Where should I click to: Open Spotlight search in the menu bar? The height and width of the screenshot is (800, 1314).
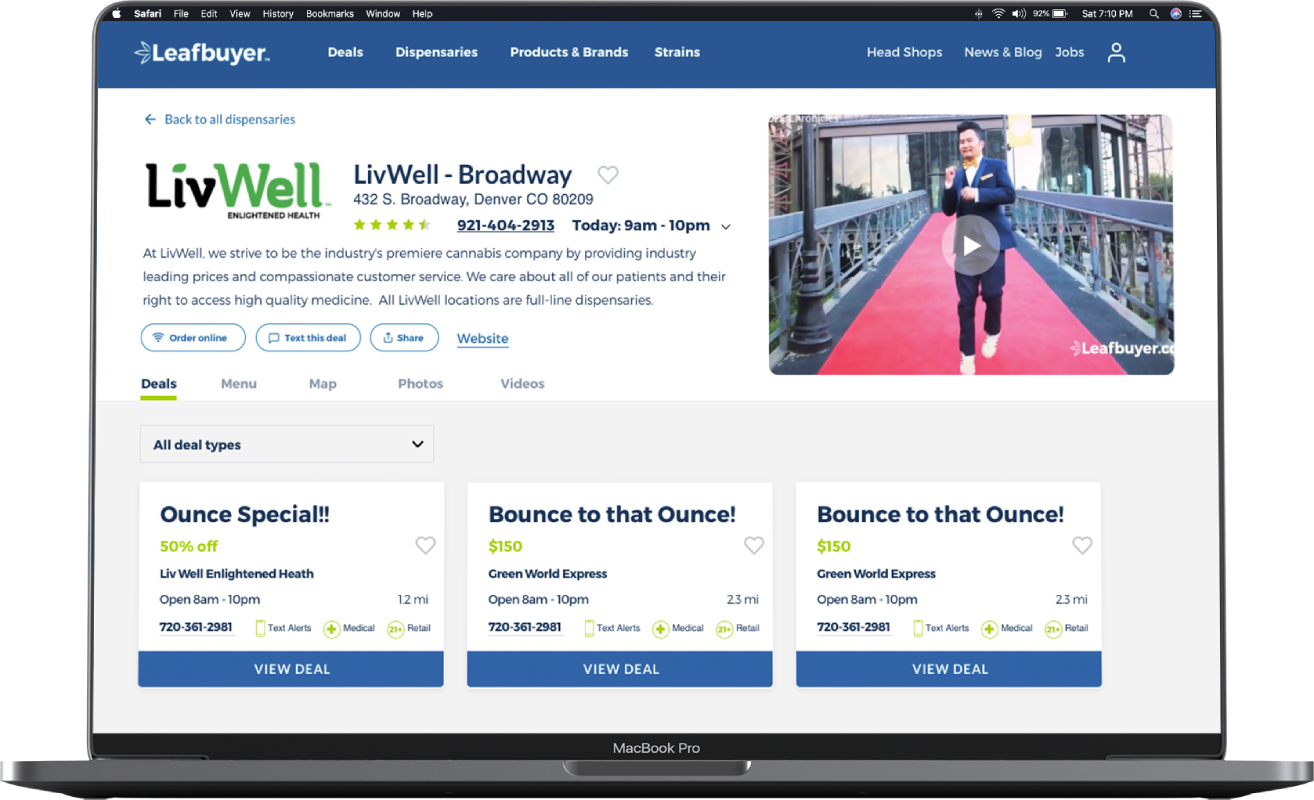pyautogui.click(x=1154, y=14)
